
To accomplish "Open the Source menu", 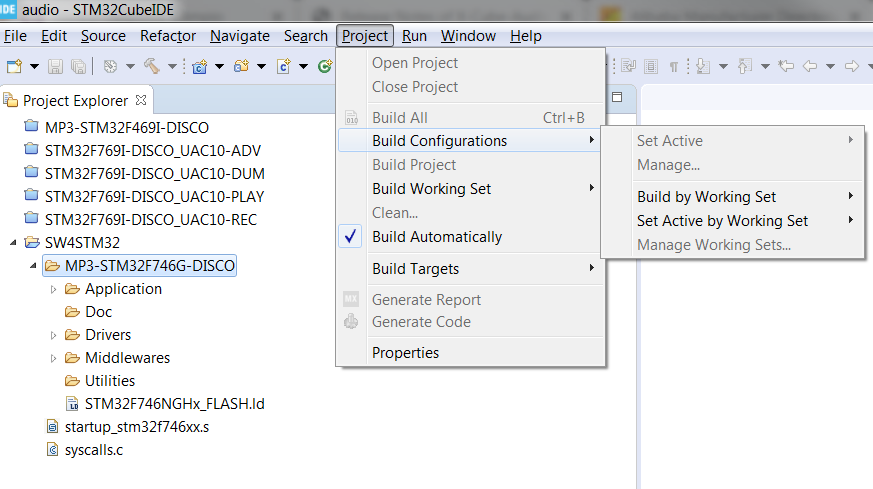I will click(x=103, y=36).
